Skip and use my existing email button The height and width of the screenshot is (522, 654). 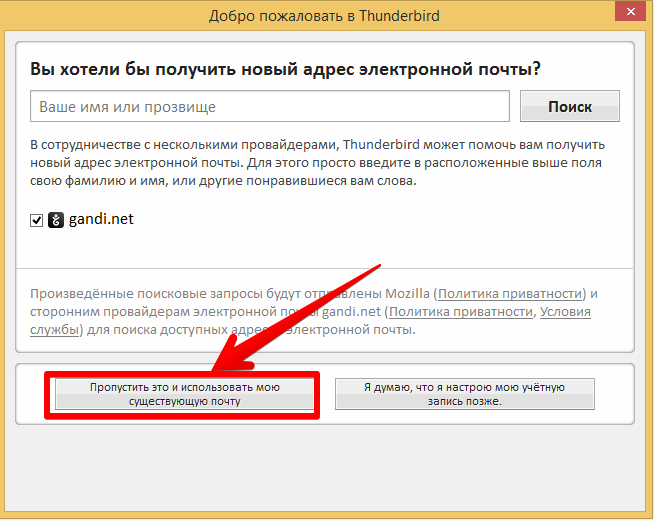pyautogui.click(x=185, y=394)
